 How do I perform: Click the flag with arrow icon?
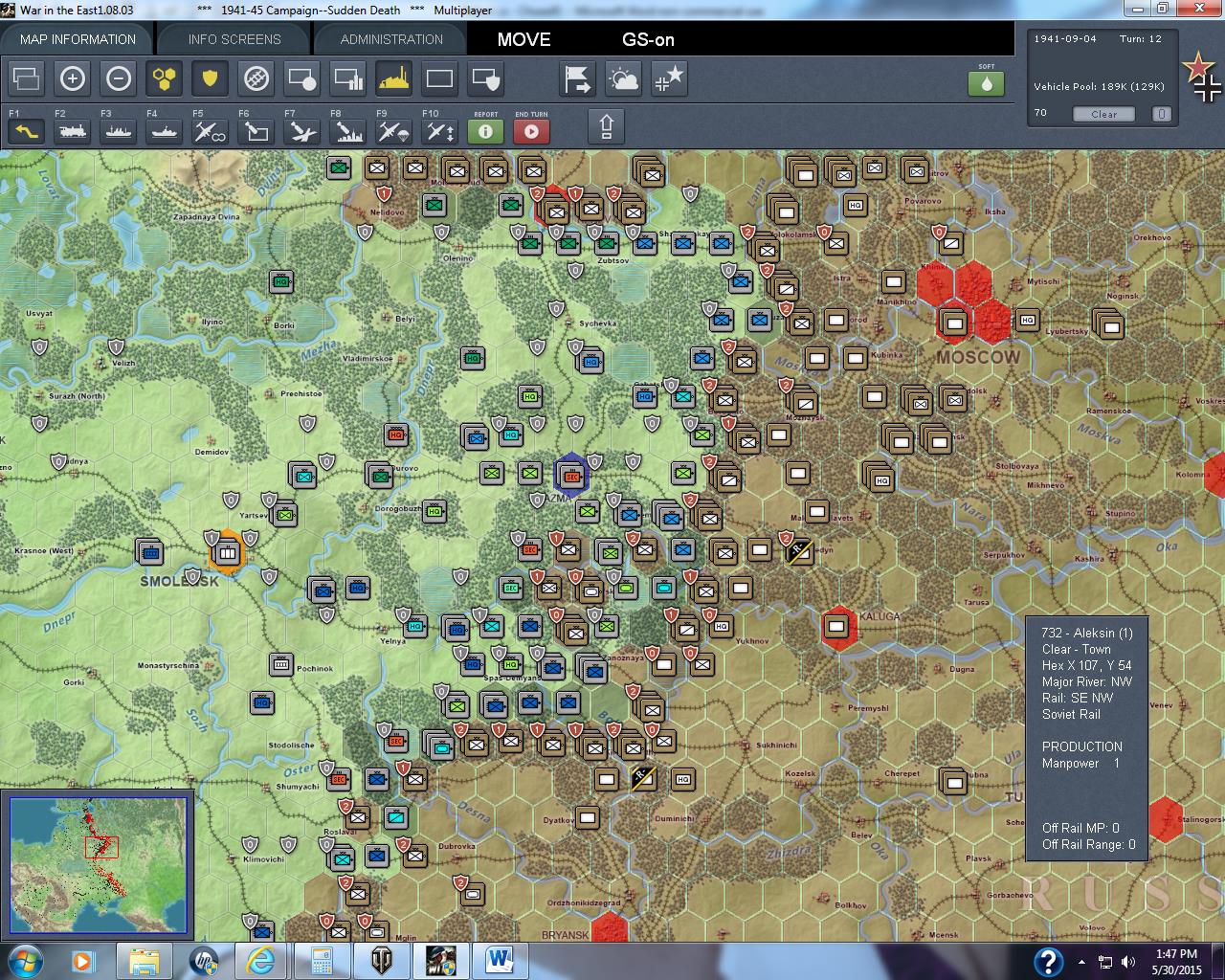(577, 78)
